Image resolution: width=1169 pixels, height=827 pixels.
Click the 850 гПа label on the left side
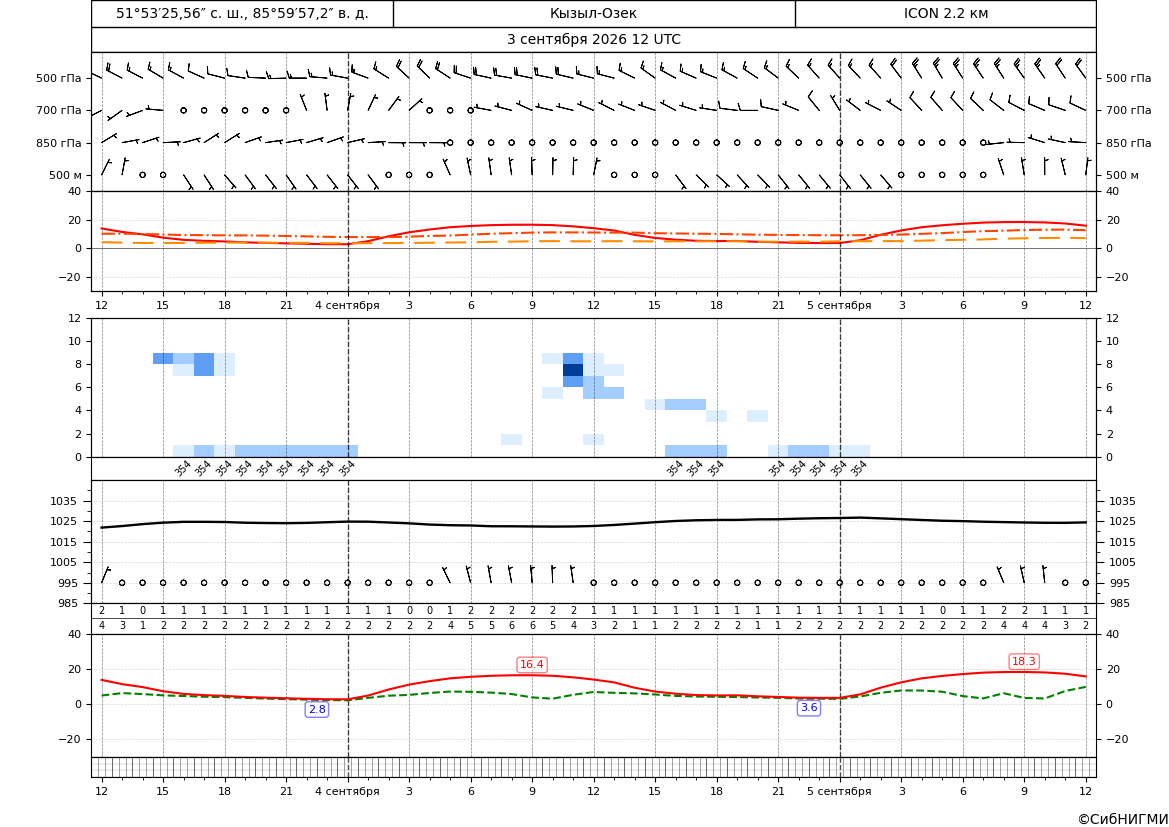pyautogui.click(x=58, y=143)
